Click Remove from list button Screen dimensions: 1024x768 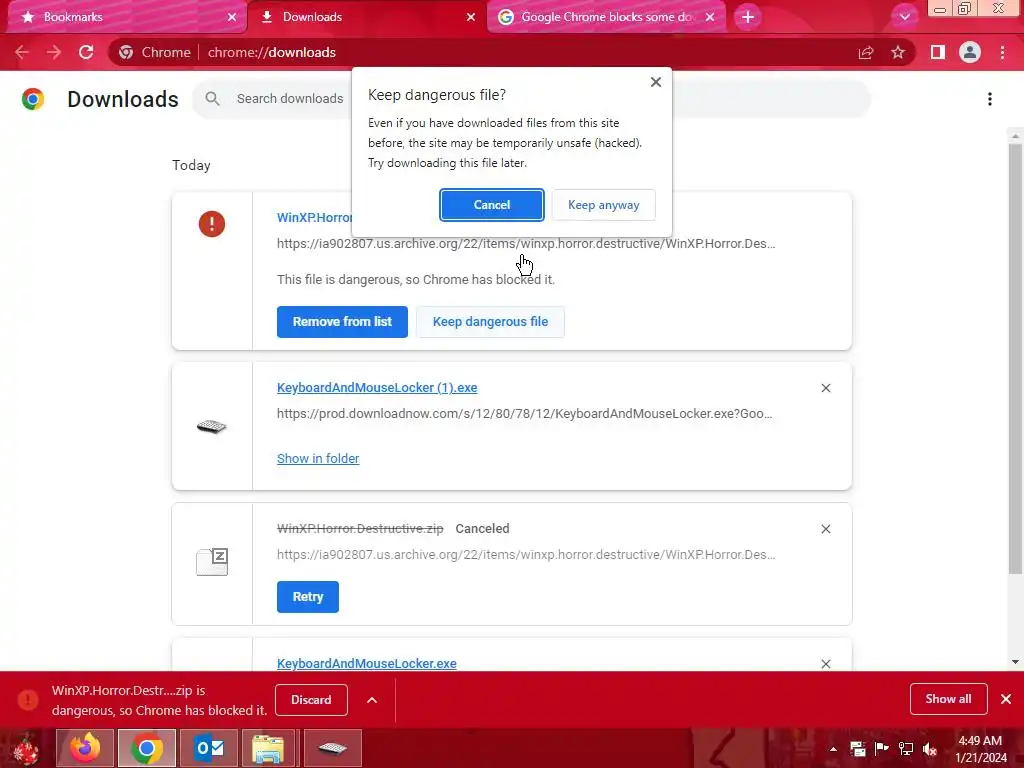pos(342,322)
